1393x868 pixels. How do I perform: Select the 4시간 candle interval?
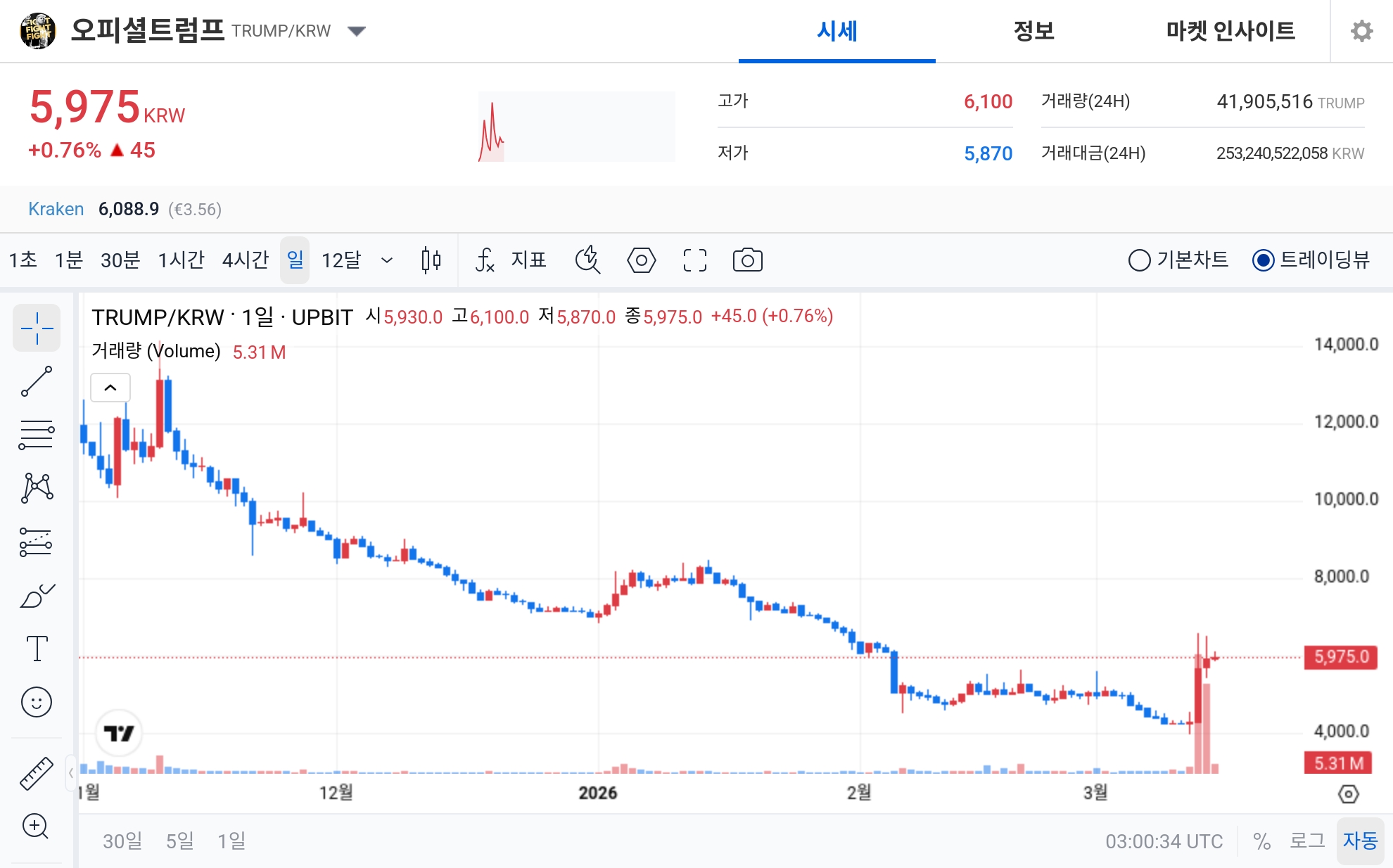click(x=244, y=260)
